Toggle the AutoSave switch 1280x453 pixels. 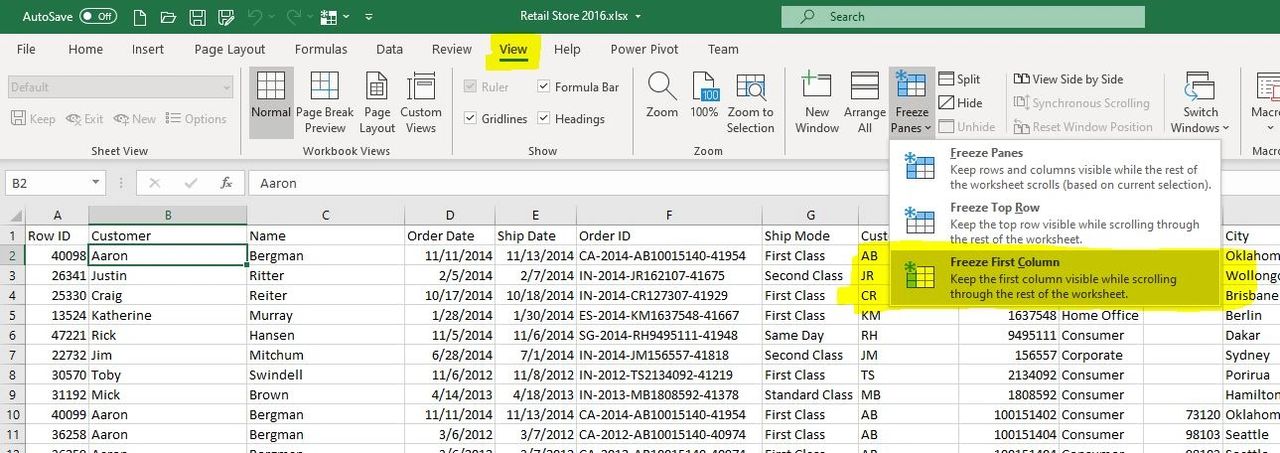point(98,16)
